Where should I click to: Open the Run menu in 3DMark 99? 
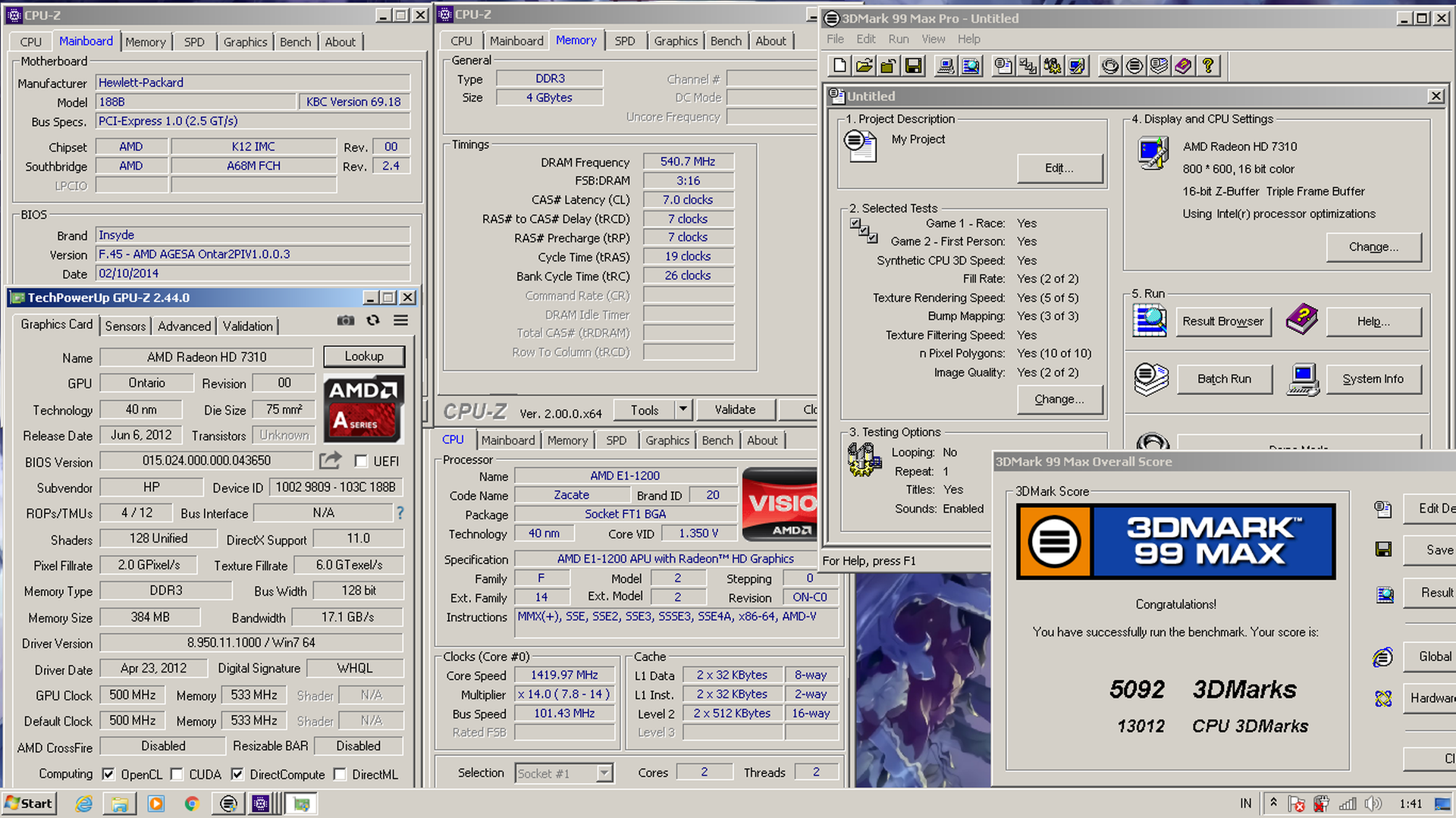899,39
